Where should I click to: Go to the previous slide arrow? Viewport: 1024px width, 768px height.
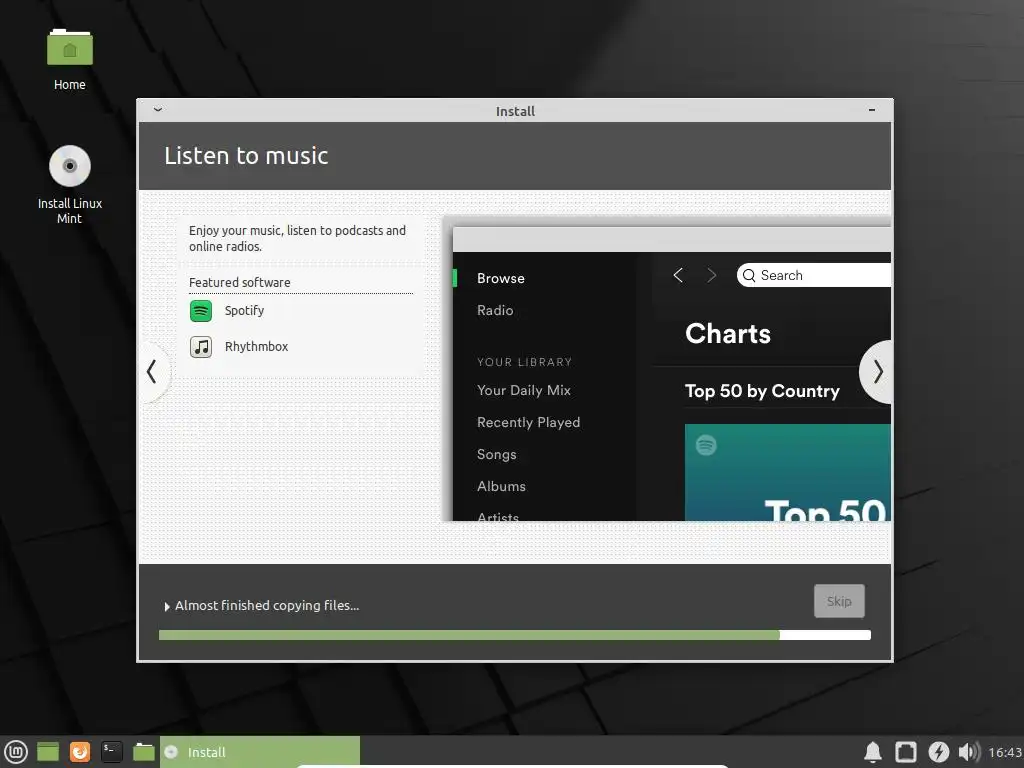click(x=152, y=372)
